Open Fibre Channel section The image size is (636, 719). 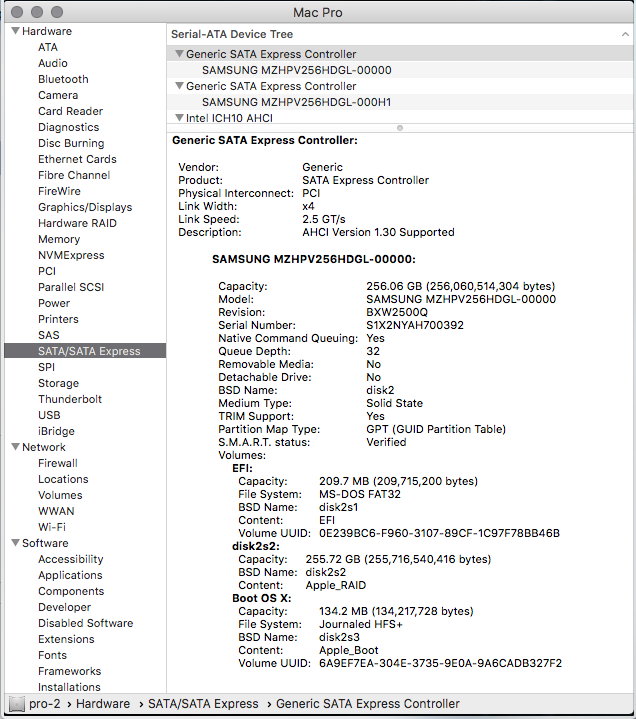tap(74, 175)
